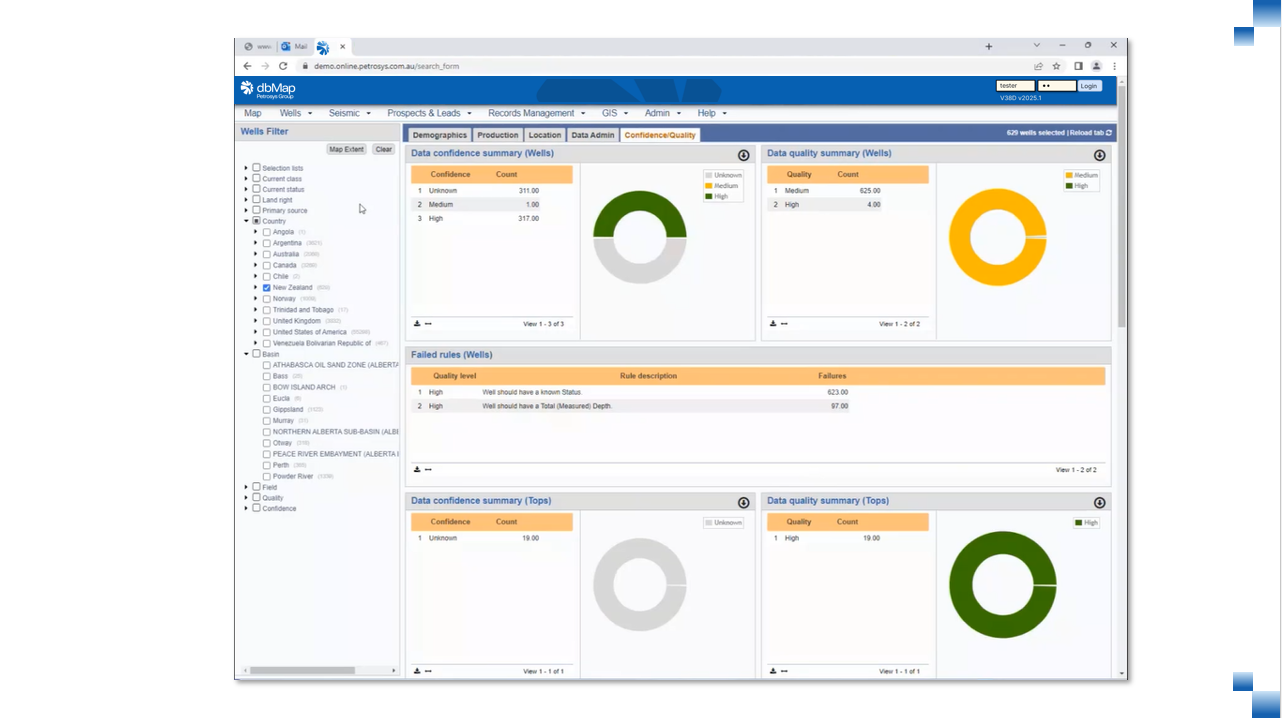Check the New Zealand country filter
This screenshot has height=718, width=1282.
pos(265,287)
